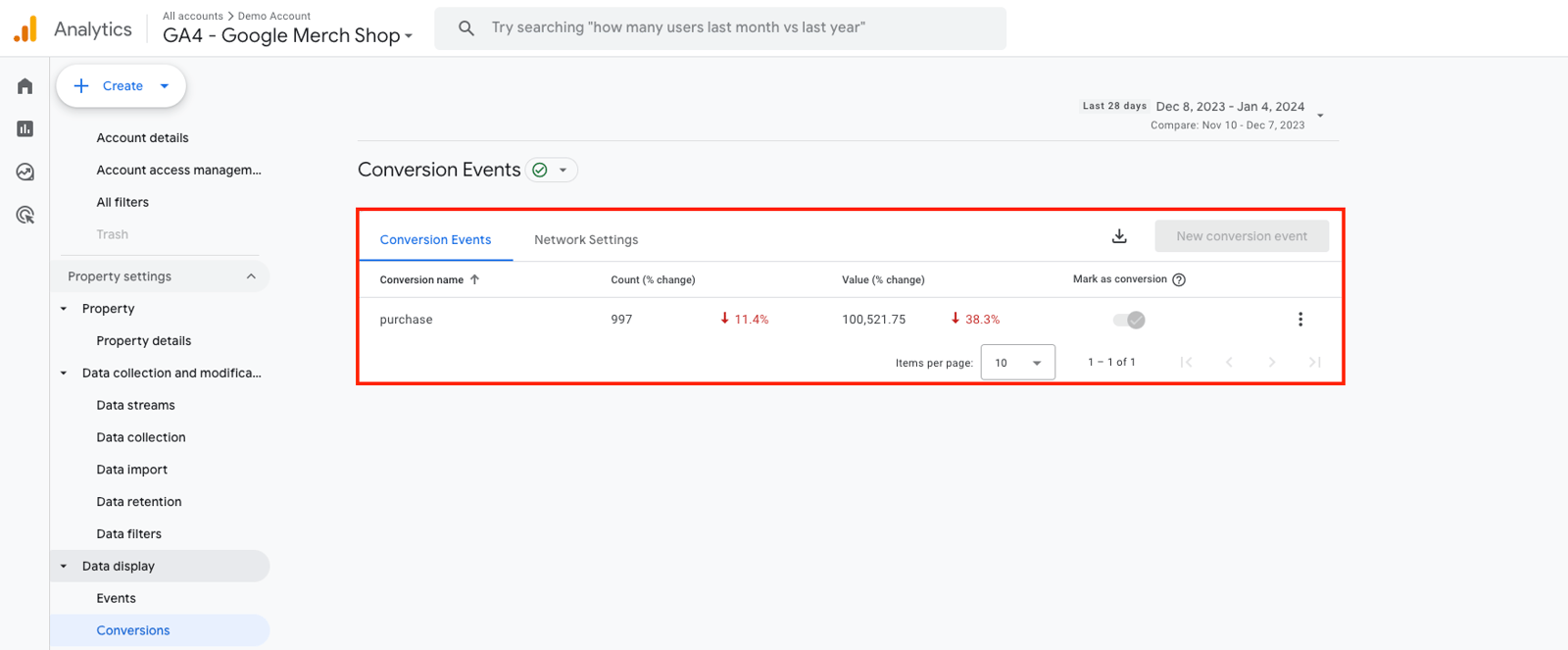Open the Analytics home icon
Image resolution: width=1568 pixels, height=650 pixels.
[x=25, y=86]
